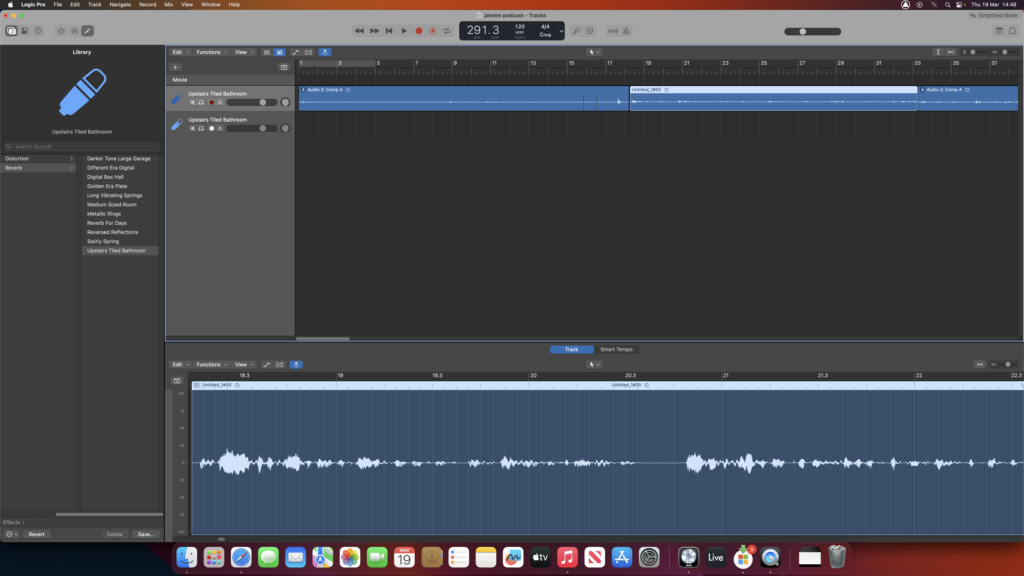This screenshot has width=1024, height=576.
Task: Open the Mixer icon in toolbar
Action: (75, 31)
